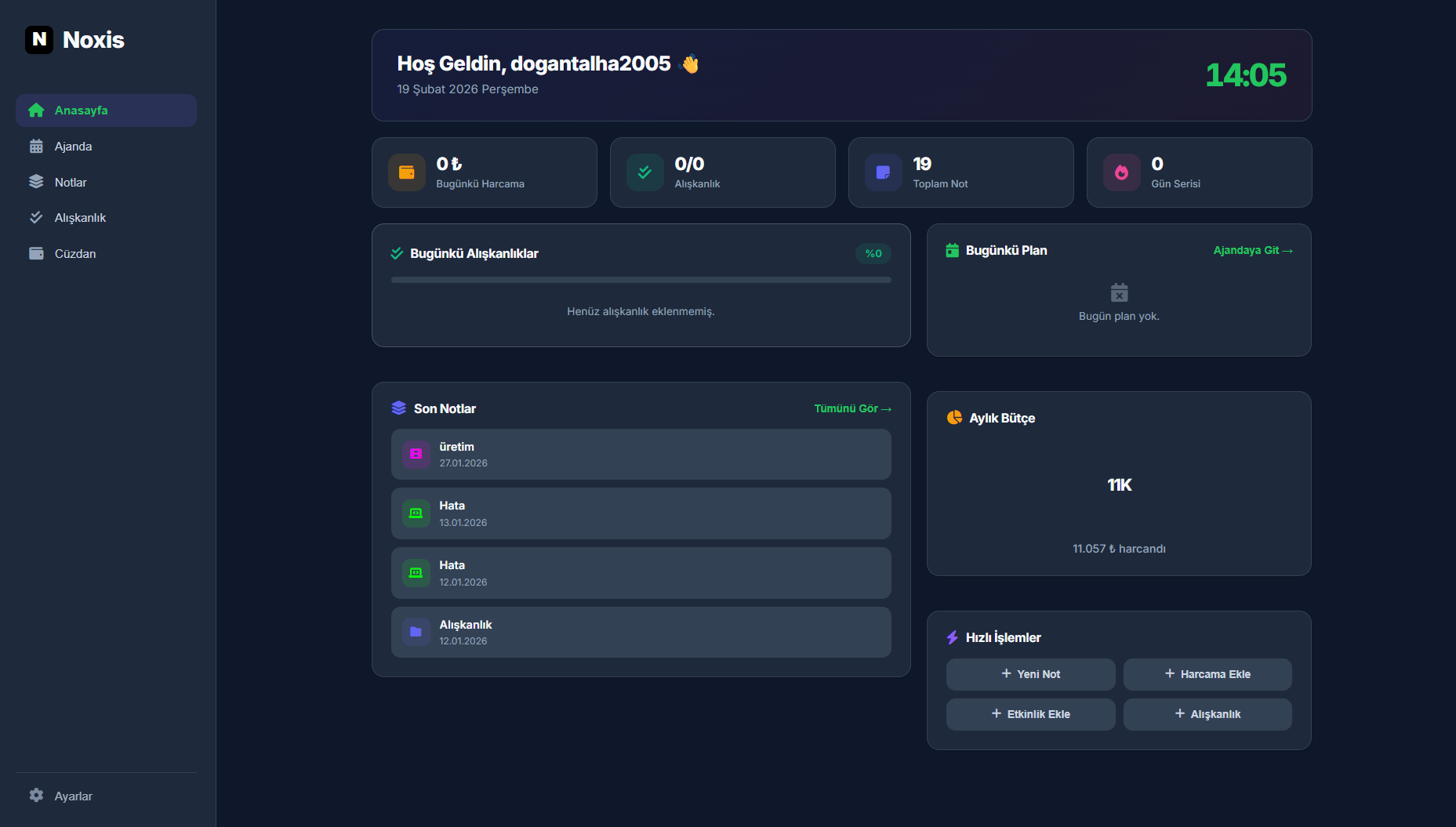
Task: Follow the Ajandaya Git link
Action: [1252, 251]
